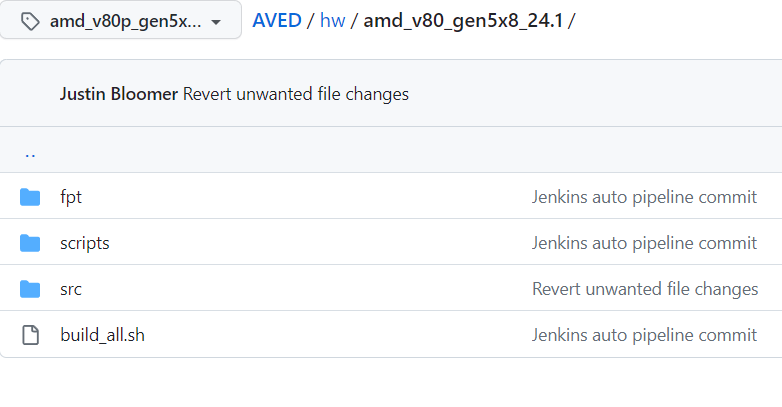Go to AVED repository root breadcrumb
The height and width of the screenshot is (407, 782).
tap(277, 20)
